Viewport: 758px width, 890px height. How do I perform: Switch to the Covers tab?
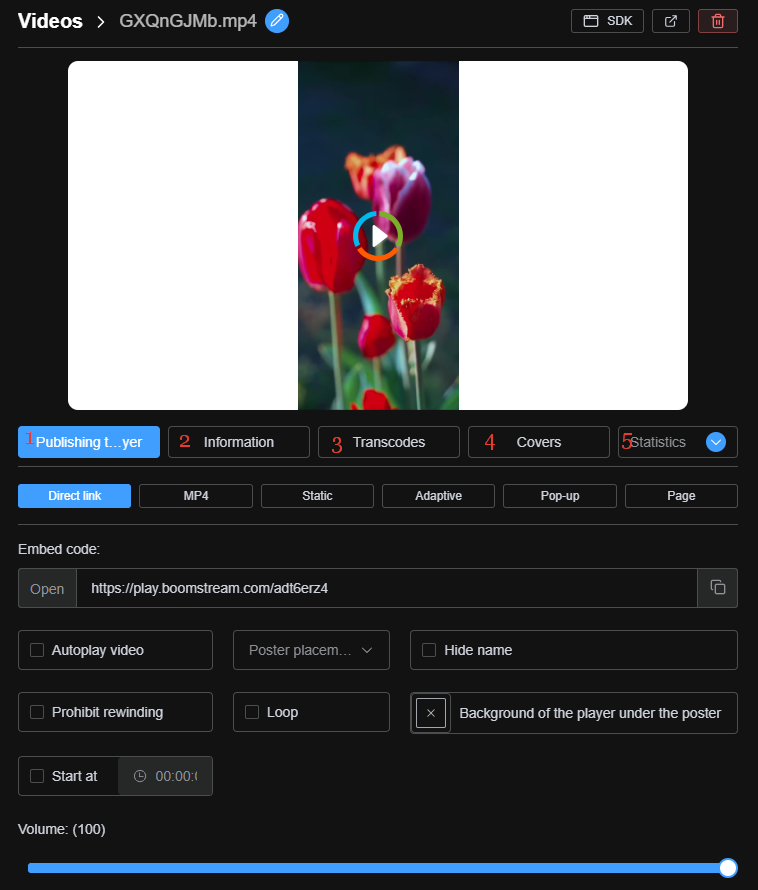[539, 442]
